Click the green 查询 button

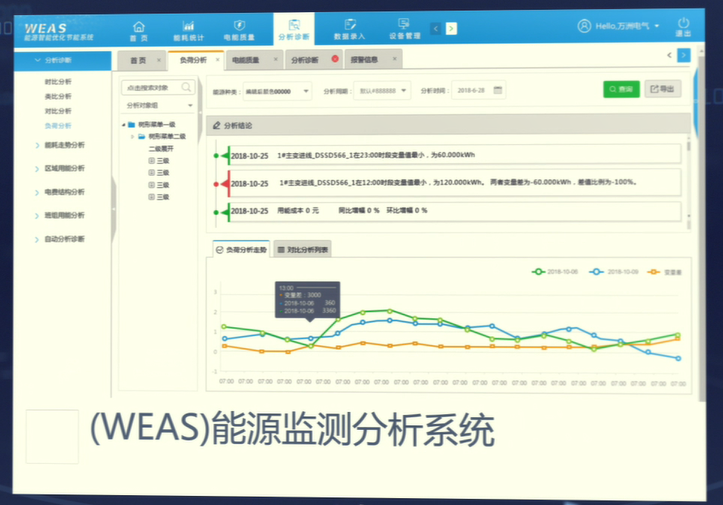click(x=621, y=89)
